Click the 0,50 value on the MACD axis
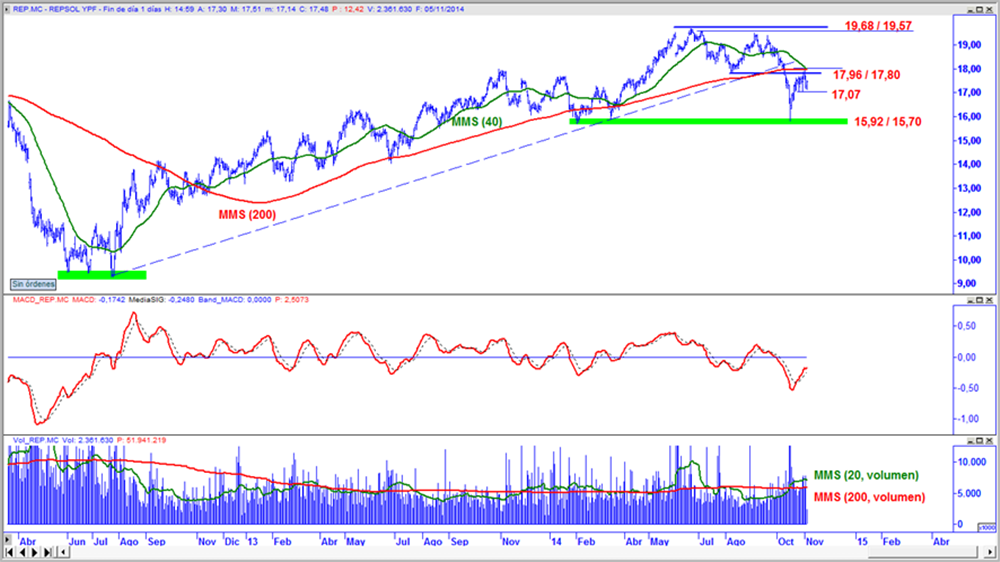1000x562 pixels. point(967,326)
